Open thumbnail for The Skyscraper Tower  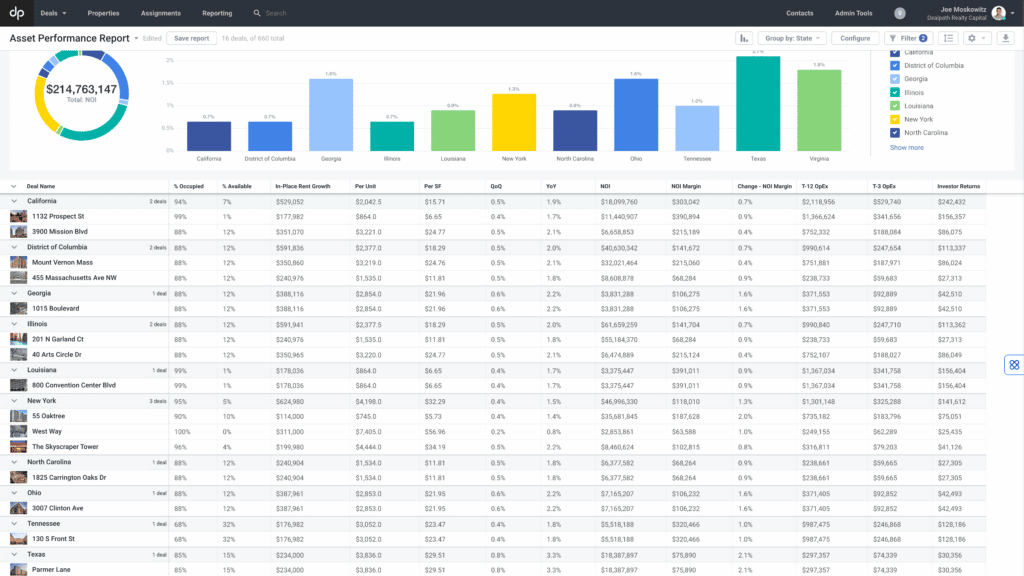(18, 447)
